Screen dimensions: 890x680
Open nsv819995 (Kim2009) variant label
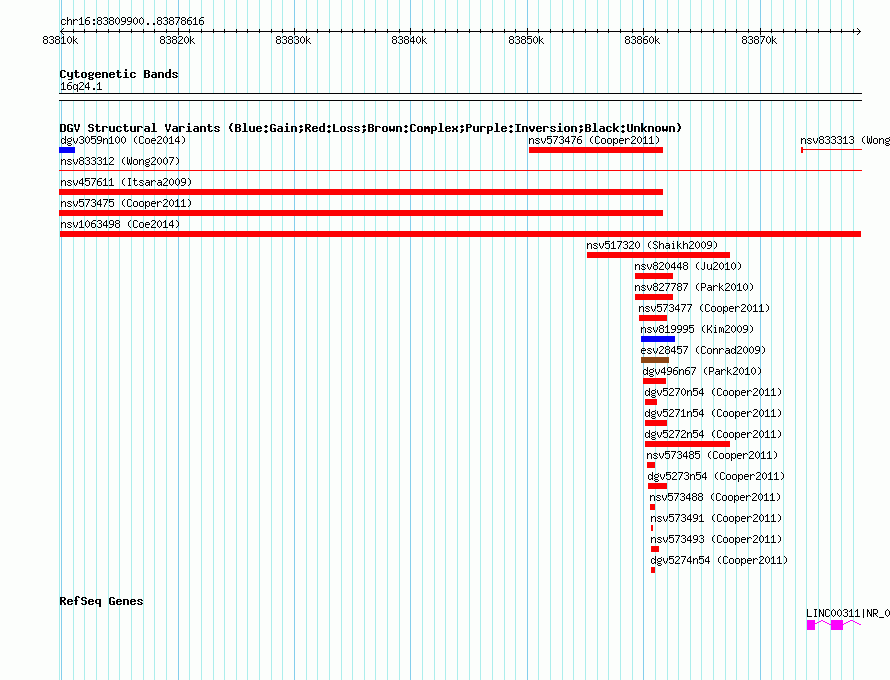click(697, 329)
